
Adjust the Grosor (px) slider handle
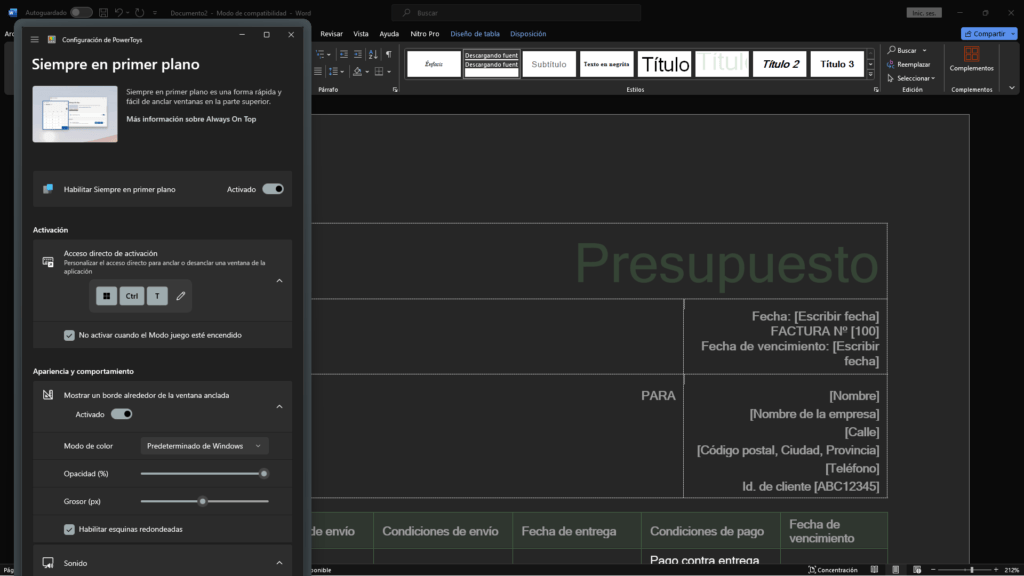tap(202, 502)
